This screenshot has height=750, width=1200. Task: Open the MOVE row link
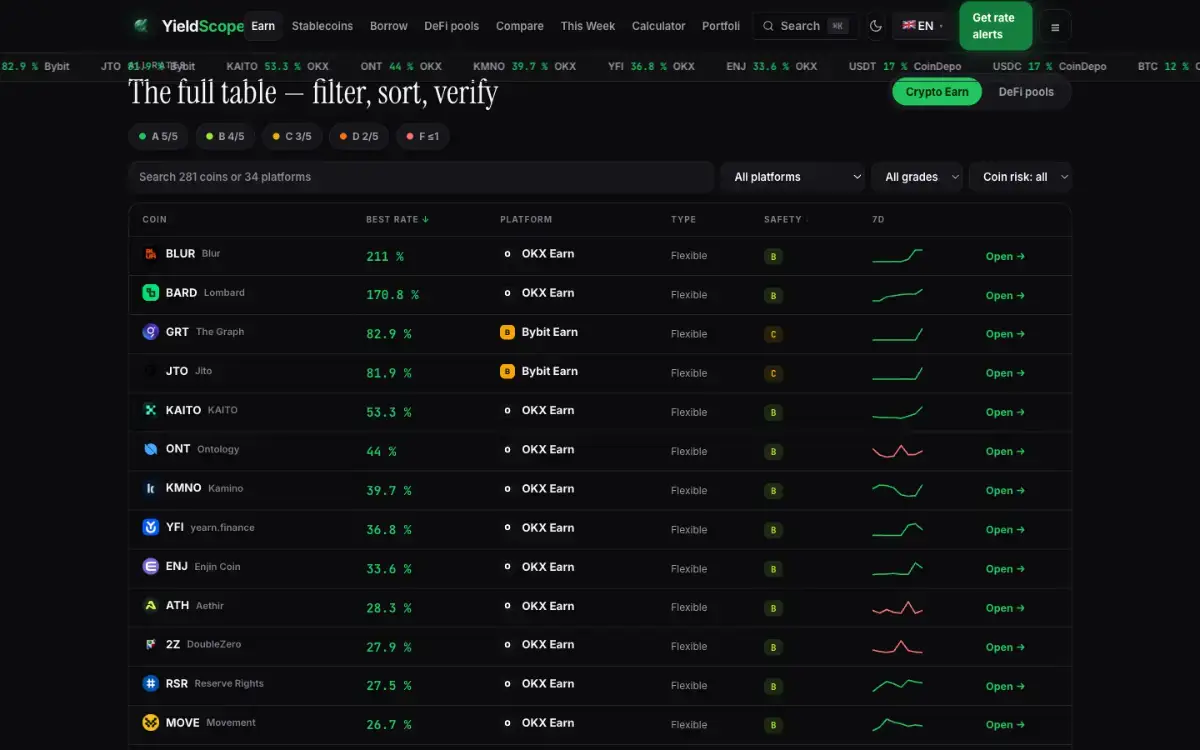click(x=1005, y=725)
